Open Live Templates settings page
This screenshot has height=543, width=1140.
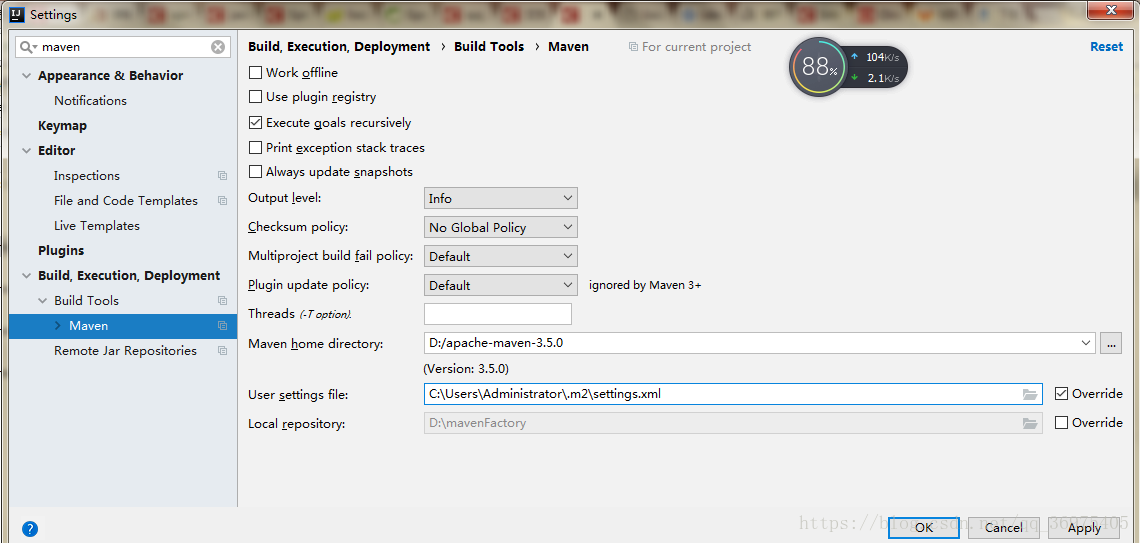(x=97, y=226)
